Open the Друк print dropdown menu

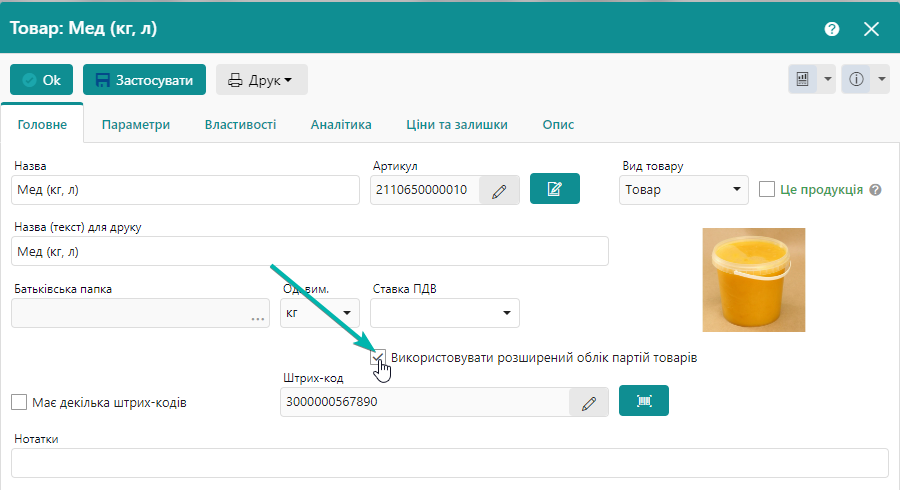[x=261, y=80]
